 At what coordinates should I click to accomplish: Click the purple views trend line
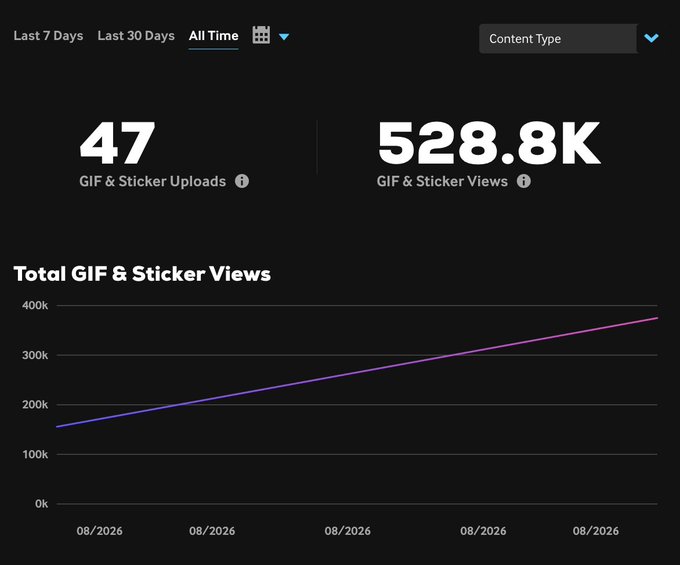(x=357, y=372)
